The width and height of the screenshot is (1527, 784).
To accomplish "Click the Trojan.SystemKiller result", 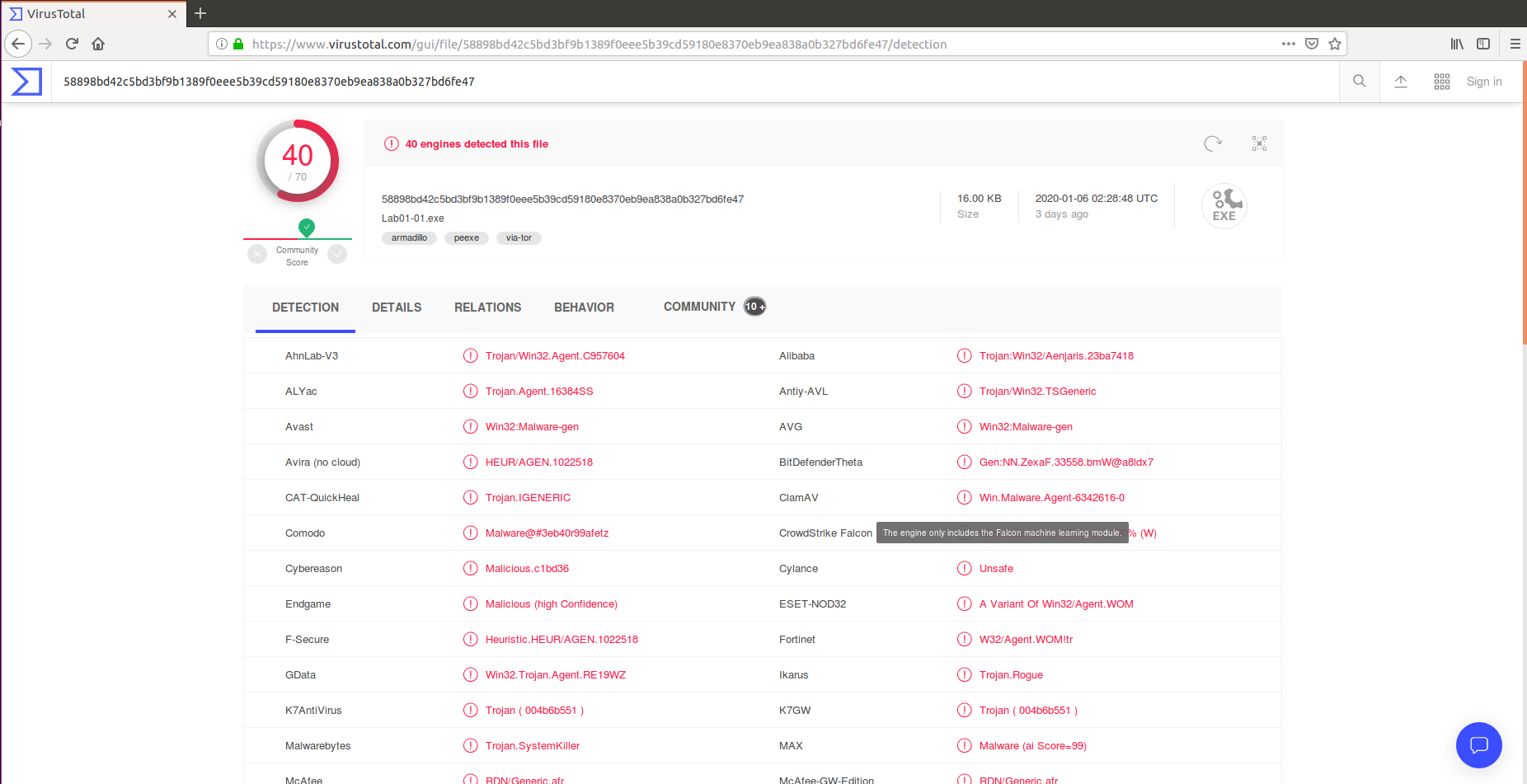I will point(533,746).
